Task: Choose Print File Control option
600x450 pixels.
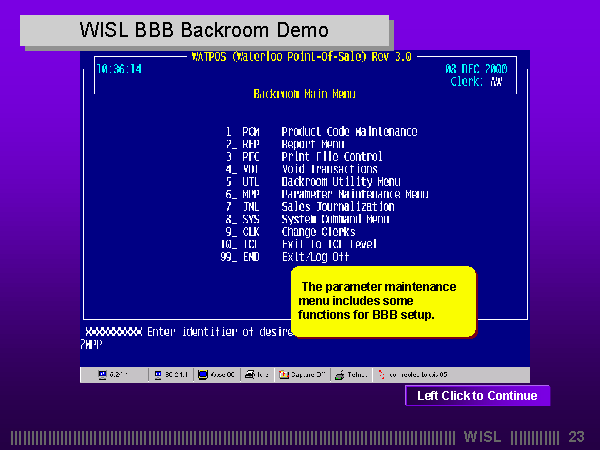Action: click(x=331, y=157)
